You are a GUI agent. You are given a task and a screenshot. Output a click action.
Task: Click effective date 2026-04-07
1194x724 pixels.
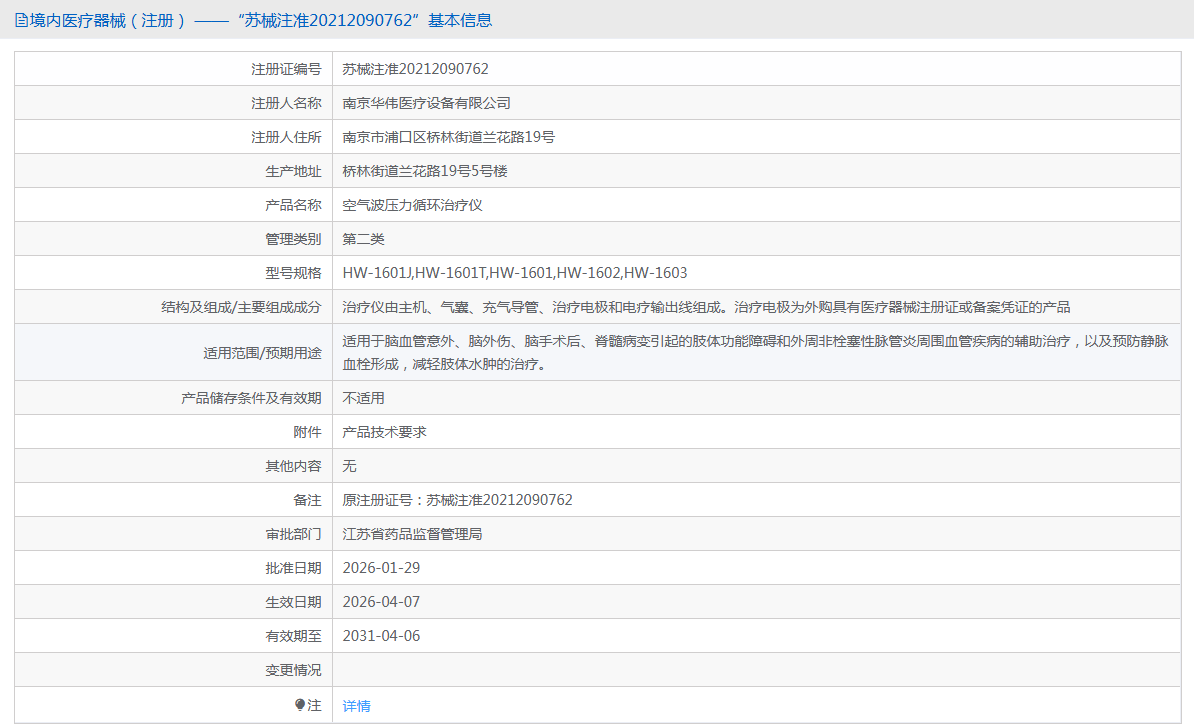[x=382, y=602]
